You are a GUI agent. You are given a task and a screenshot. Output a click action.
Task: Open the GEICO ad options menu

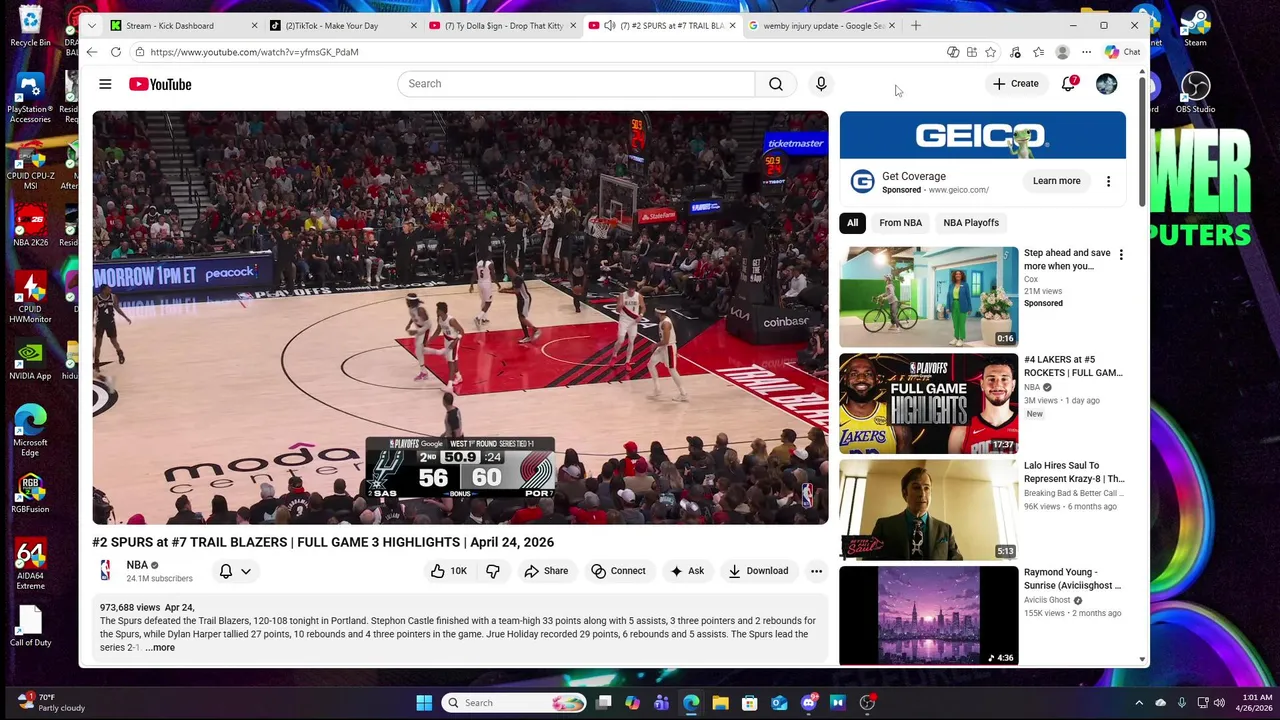pos(1108,181)
